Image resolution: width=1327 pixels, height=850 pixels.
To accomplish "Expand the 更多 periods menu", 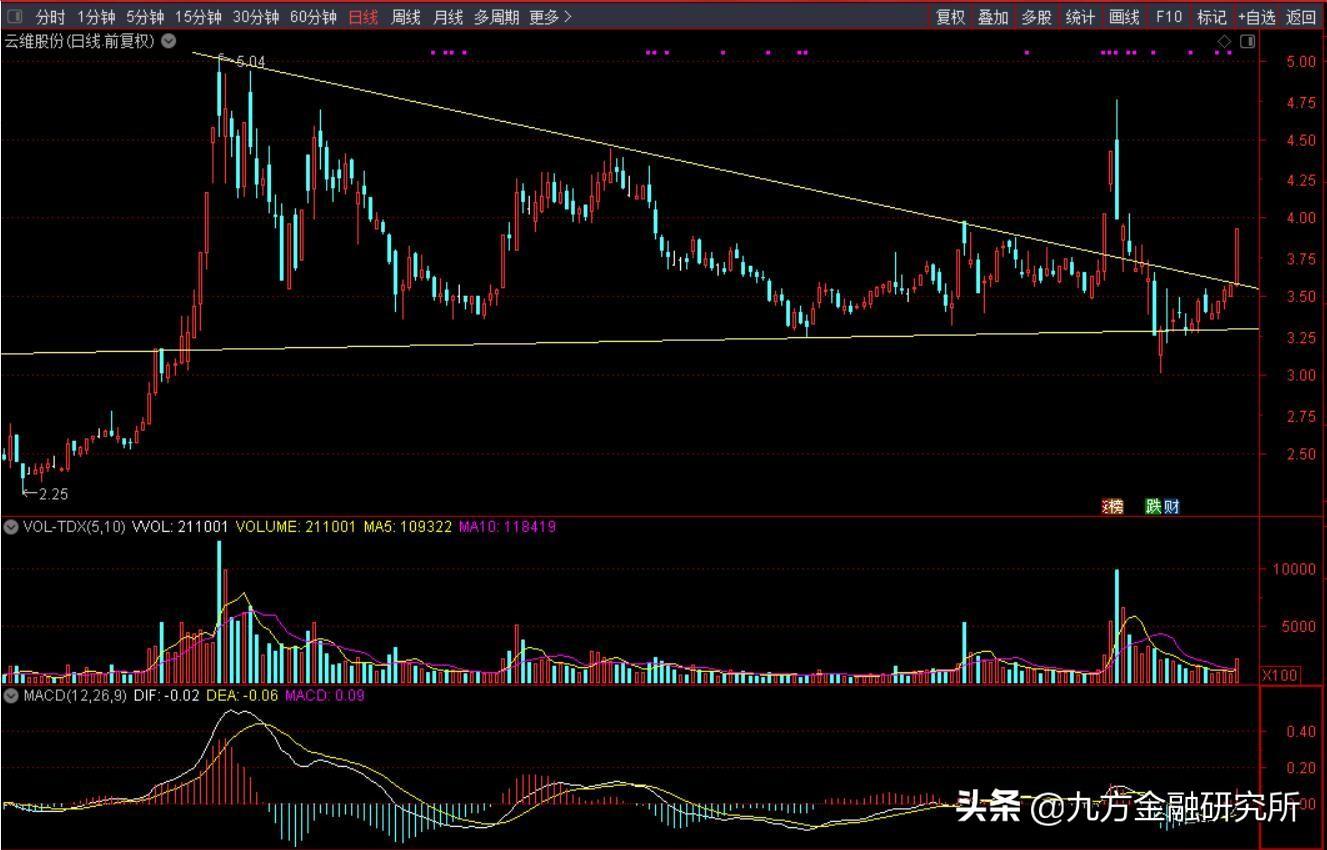I will pos(550,17).
